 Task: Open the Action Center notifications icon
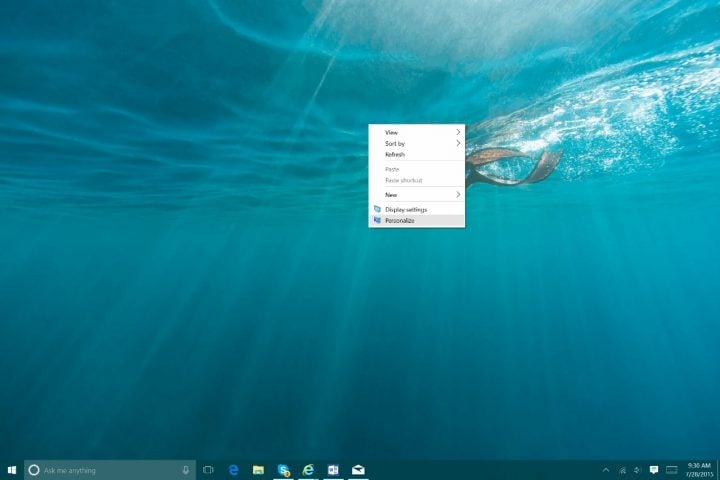pyautogui.click(x=654, y=470)
